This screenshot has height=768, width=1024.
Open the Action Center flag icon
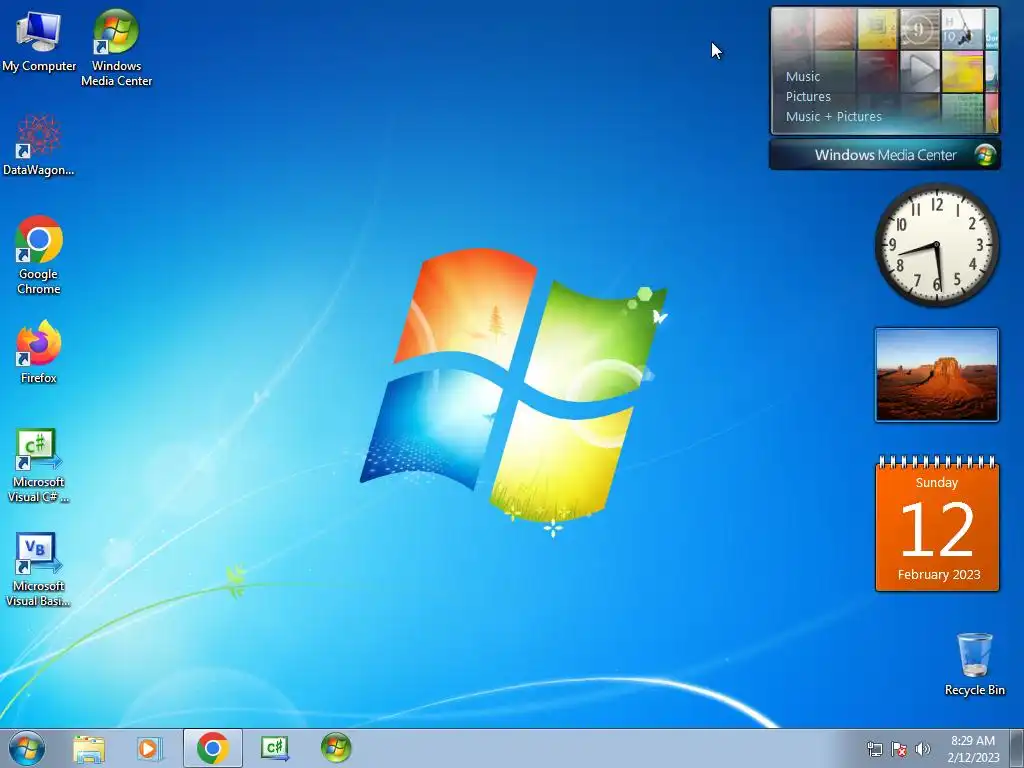click(x=899, y=749)
